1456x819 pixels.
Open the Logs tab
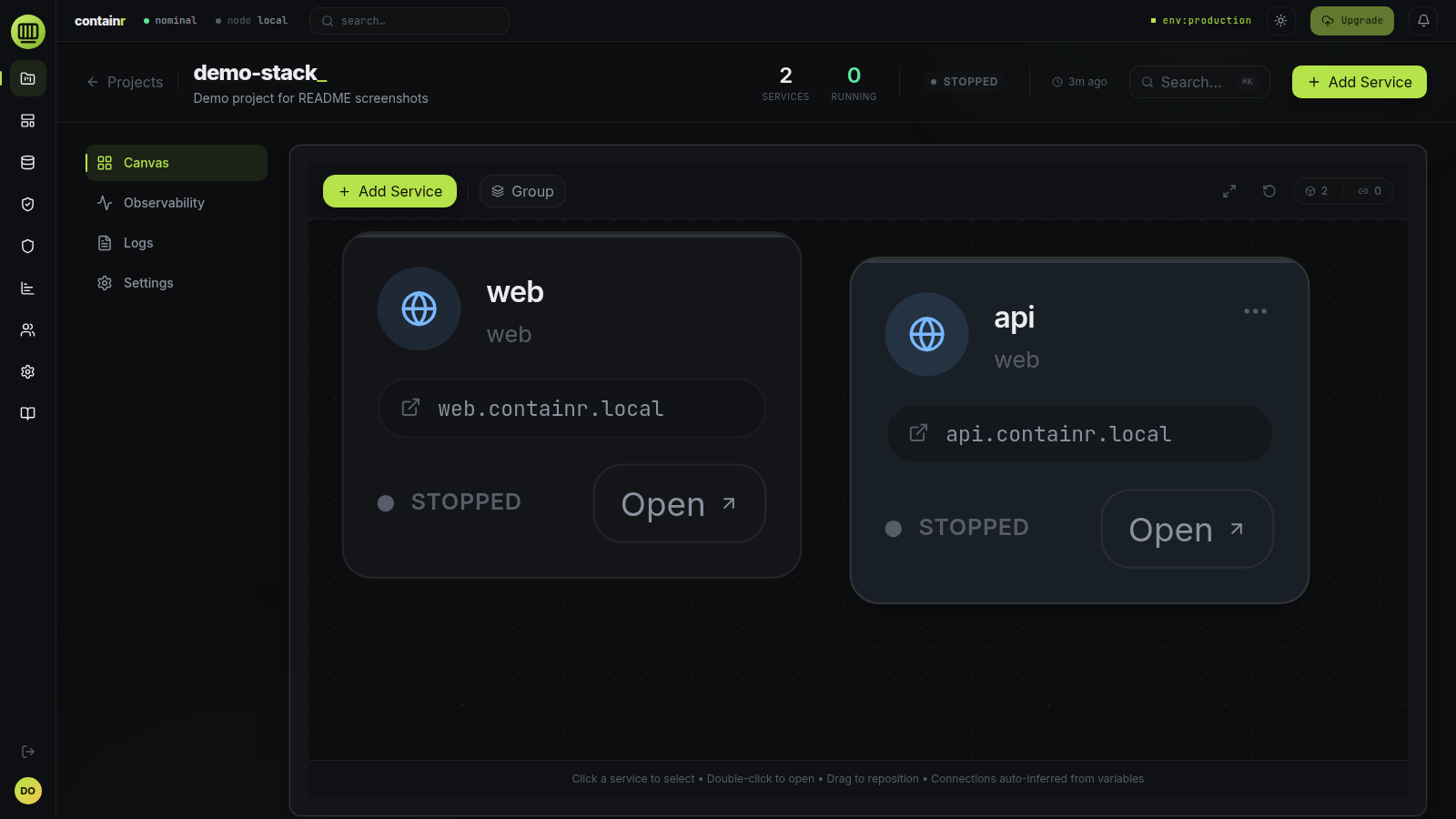tap(177, 243)
